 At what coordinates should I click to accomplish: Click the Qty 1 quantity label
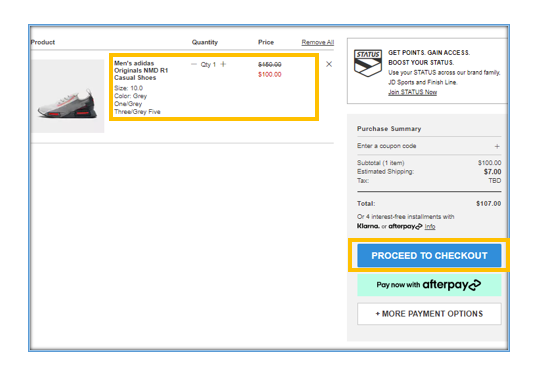(208, 64)
